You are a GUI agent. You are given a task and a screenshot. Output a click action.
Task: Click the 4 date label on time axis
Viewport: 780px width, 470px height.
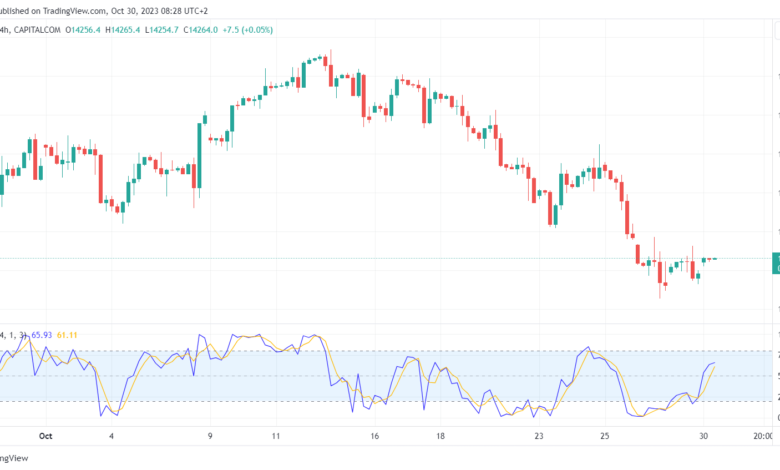[x=111, y=436]
